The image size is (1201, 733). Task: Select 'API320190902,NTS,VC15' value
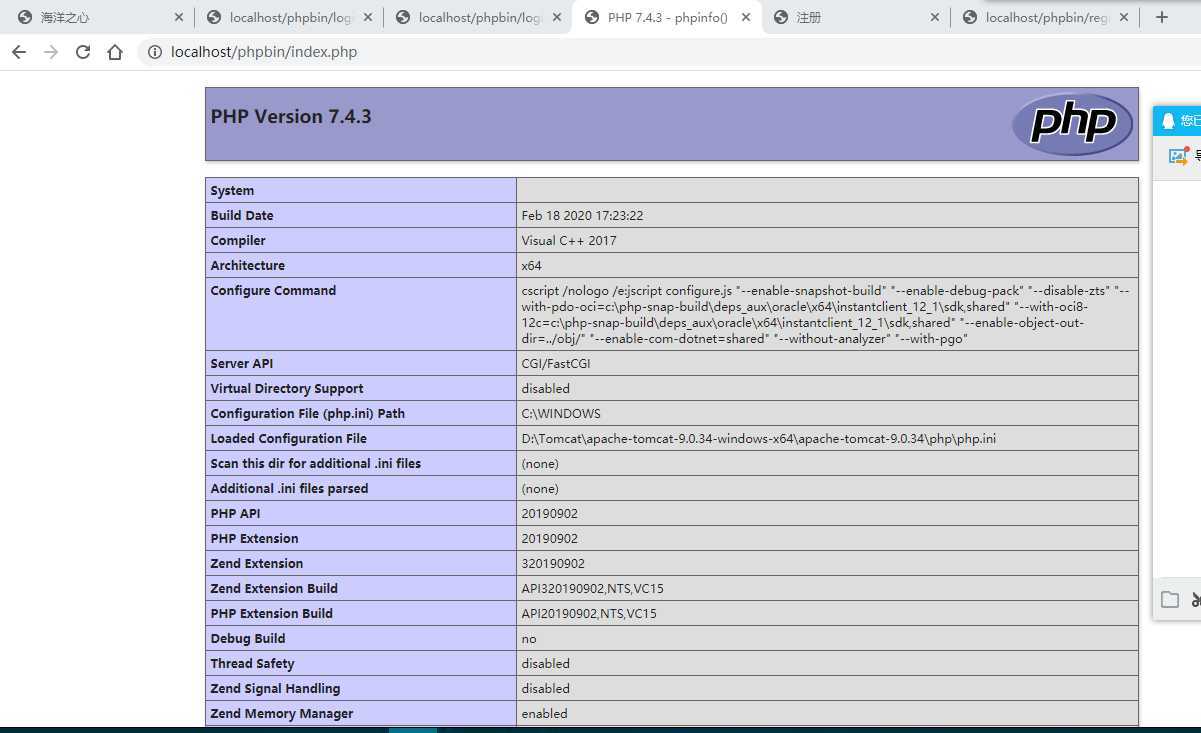tap(592, 588)
